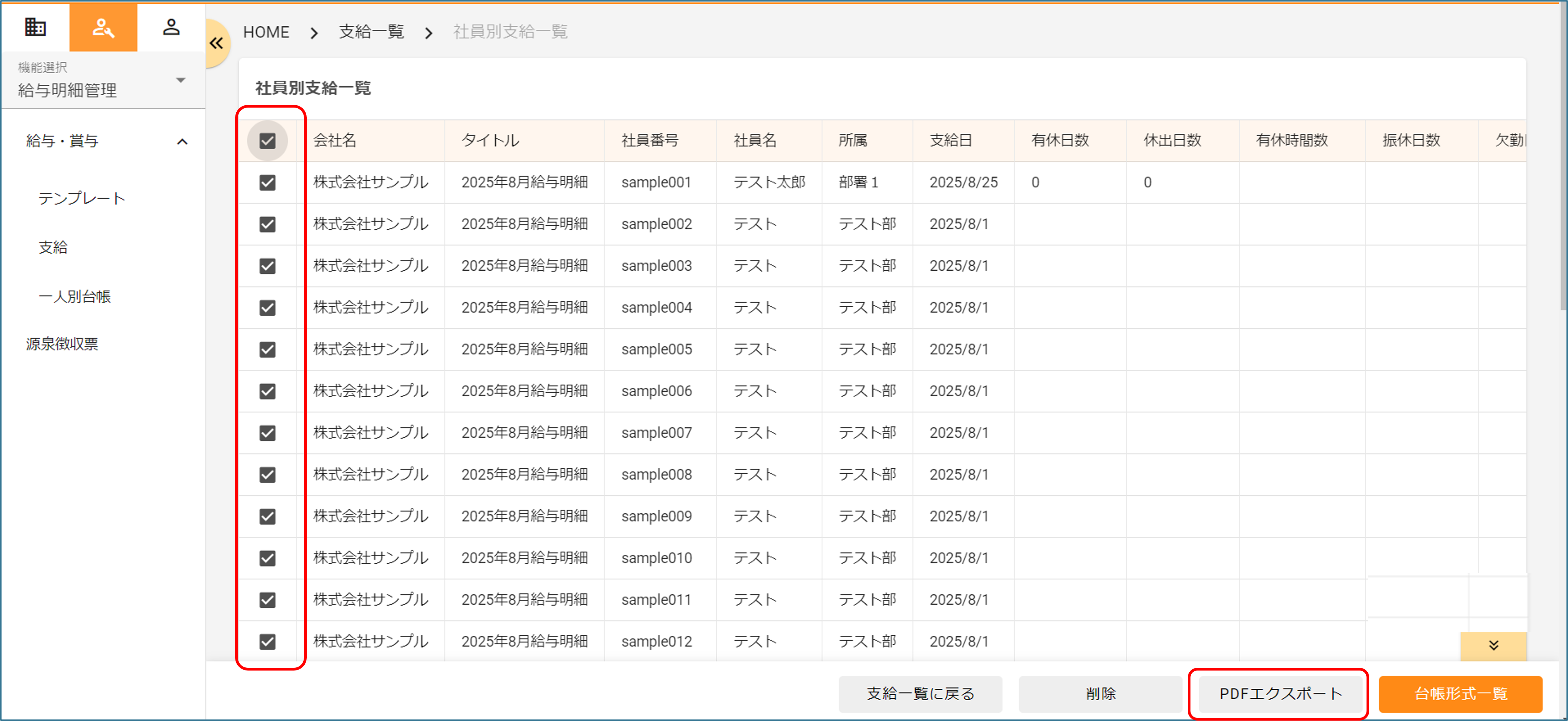
Task: Select the employee administration icon
Action: (103, 27)
